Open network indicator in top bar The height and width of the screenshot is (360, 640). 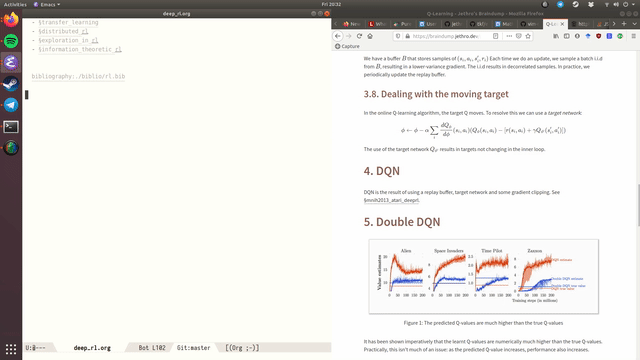607,4
